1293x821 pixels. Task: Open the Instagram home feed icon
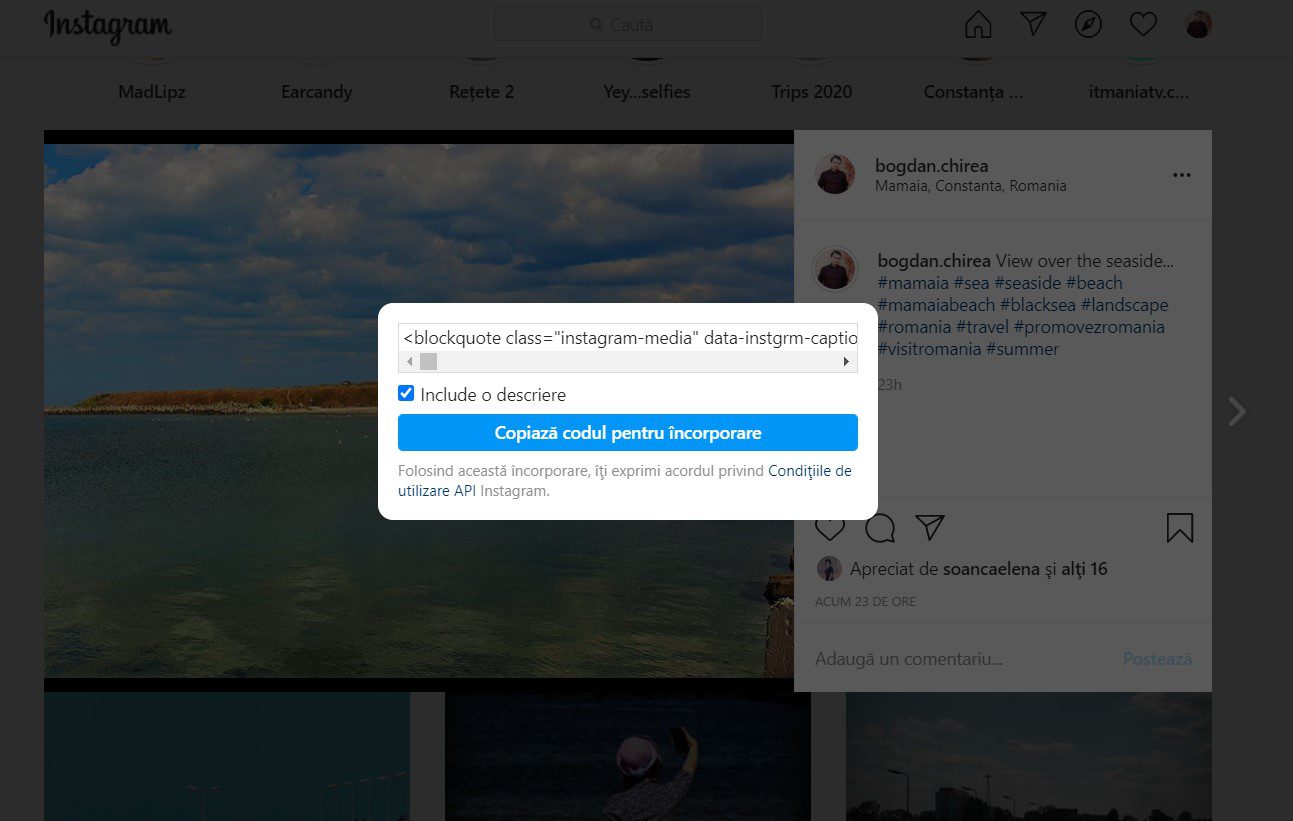pyautogui.click(x=978, y=25)
